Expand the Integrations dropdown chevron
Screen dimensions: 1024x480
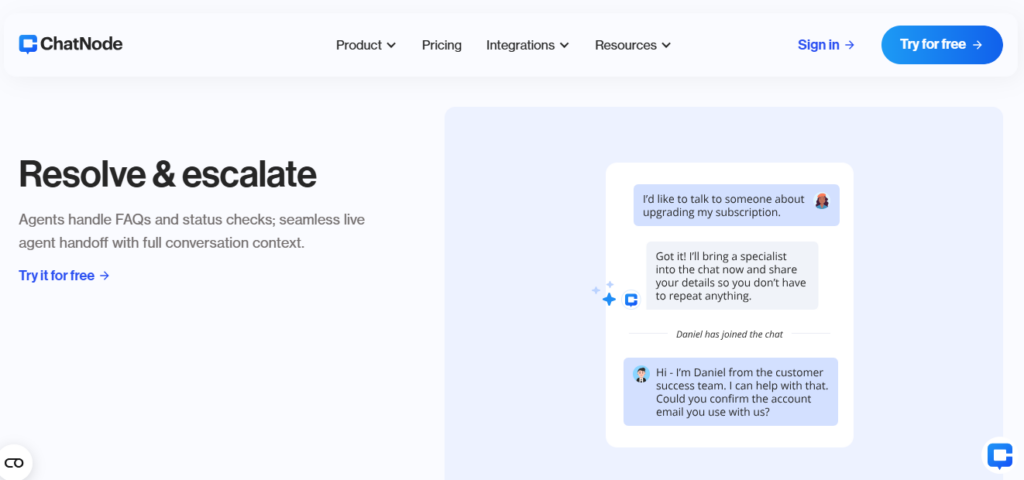[564, 45]
